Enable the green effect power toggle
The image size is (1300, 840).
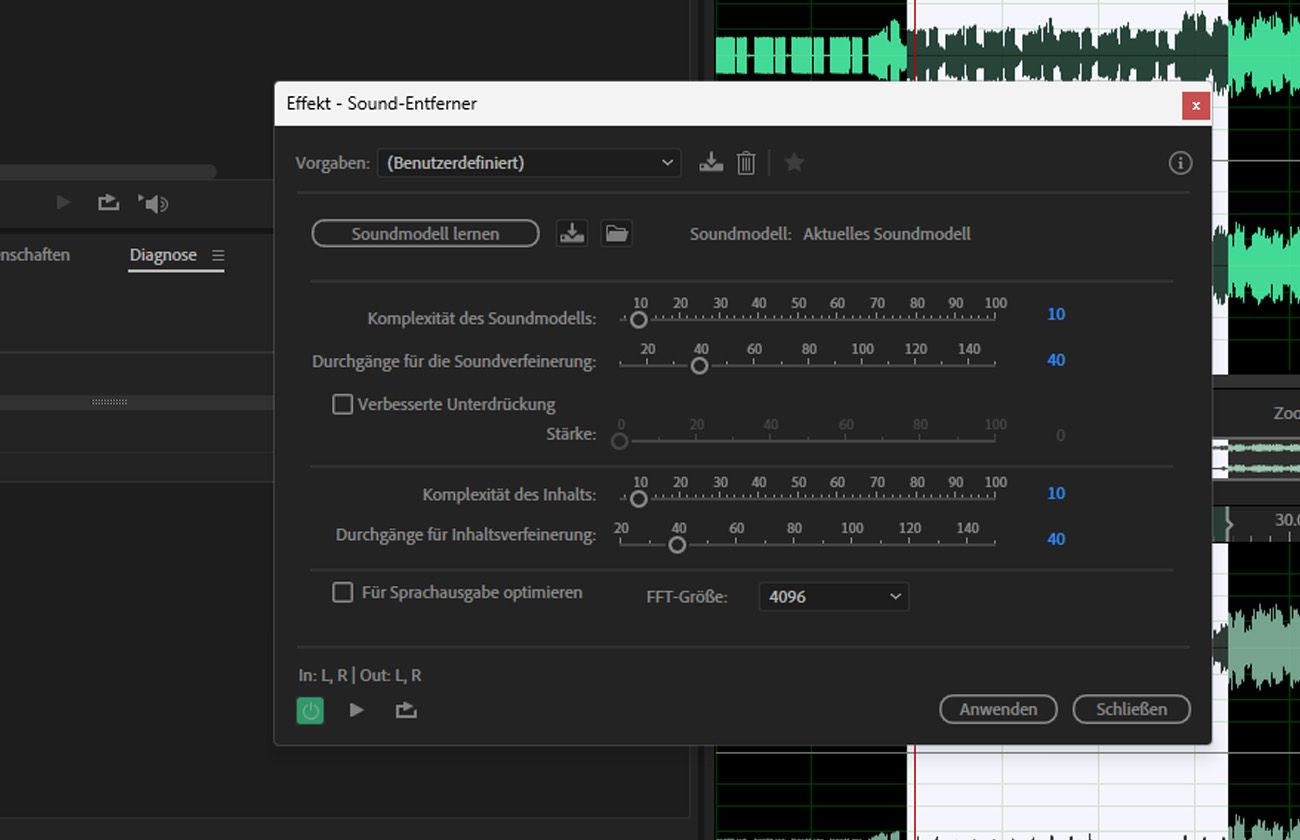(310, 709)
